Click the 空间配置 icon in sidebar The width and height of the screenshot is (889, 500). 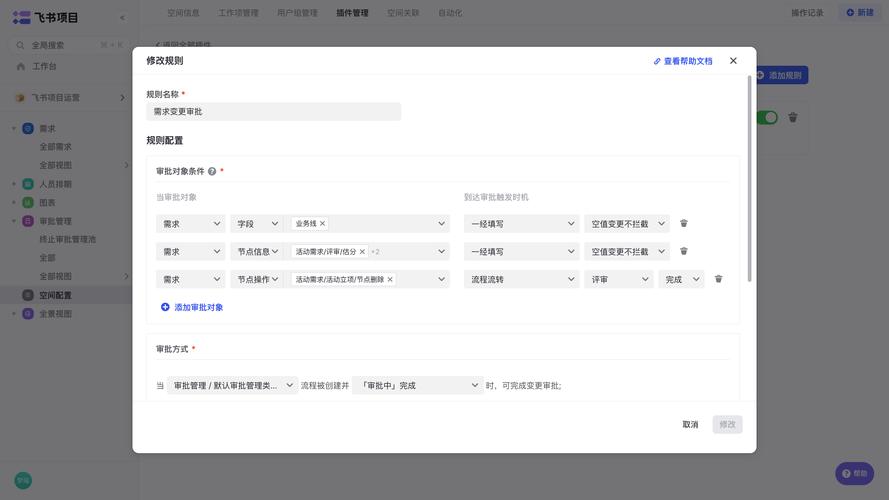[28, 295]
